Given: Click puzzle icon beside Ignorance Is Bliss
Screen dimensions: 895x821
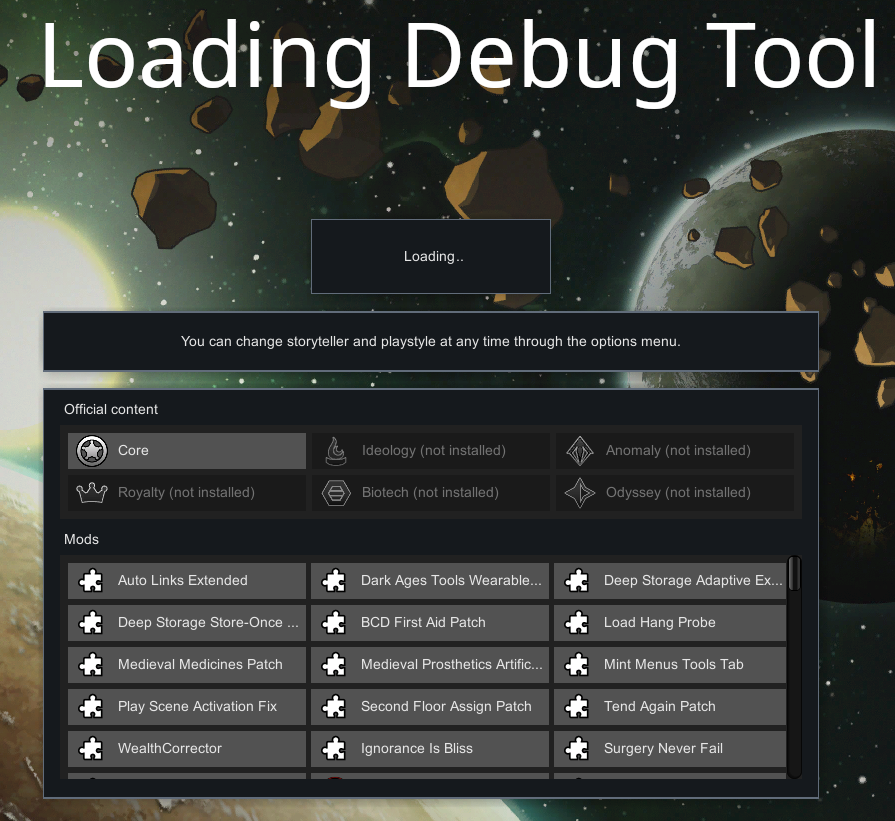Looking at the screenshot, I should pyautogui.click(x=334, y=748).
